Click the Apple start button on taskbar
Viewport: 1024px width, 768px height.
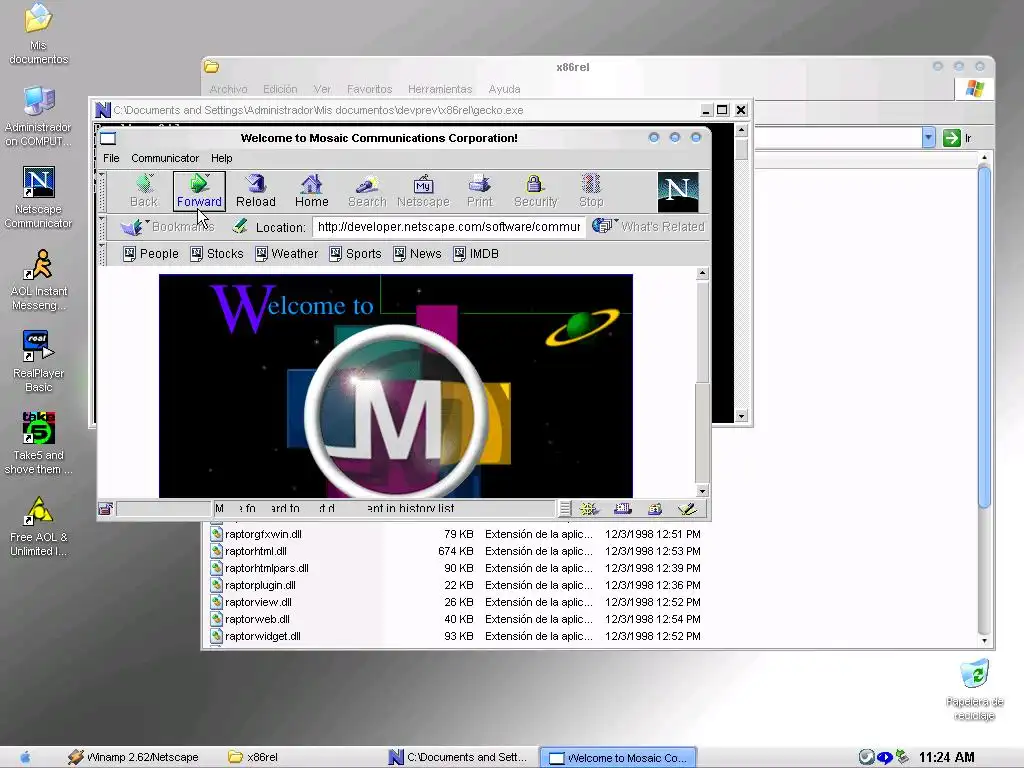click(x=25, y=757)
